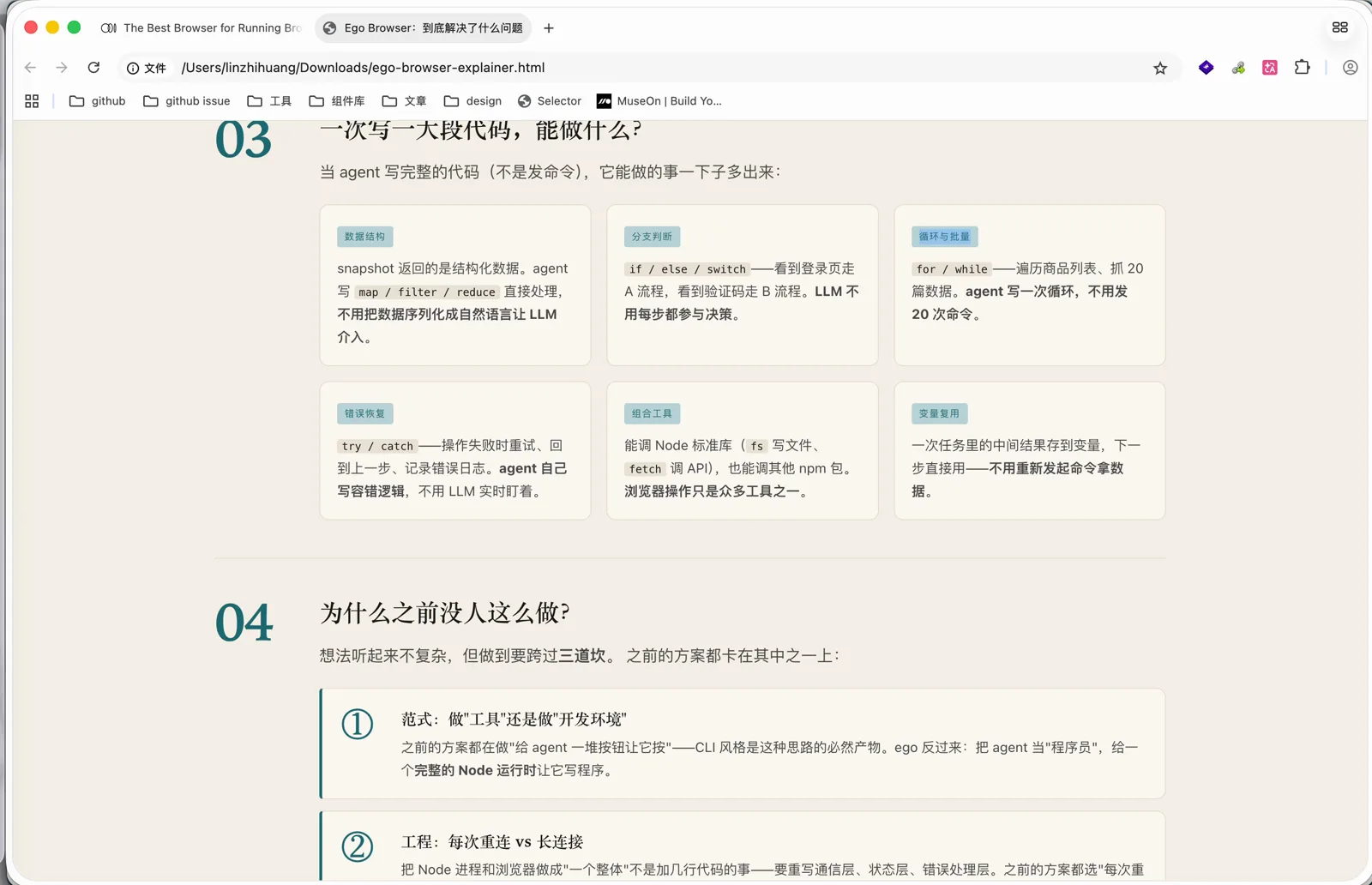Click the fetch code snippet
Image resolution: width=1372 pixels, height=885 pixels.
[646, 469]
